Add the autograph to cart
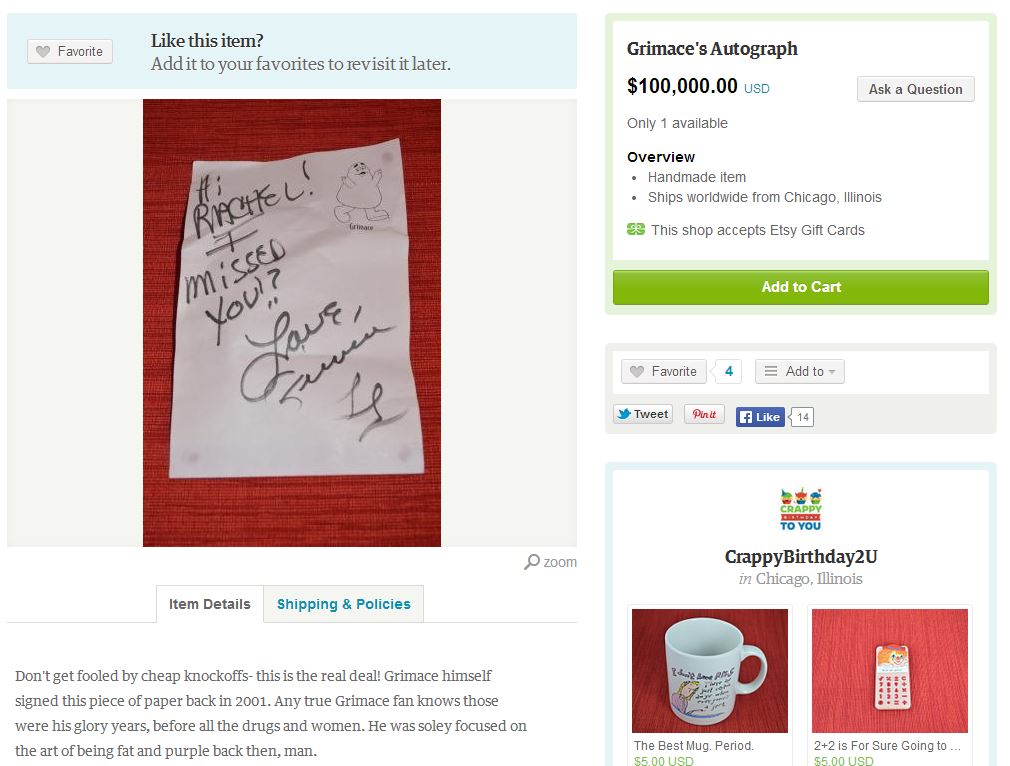This screenshot has width=1010, height=766. (x=801, y=287)
